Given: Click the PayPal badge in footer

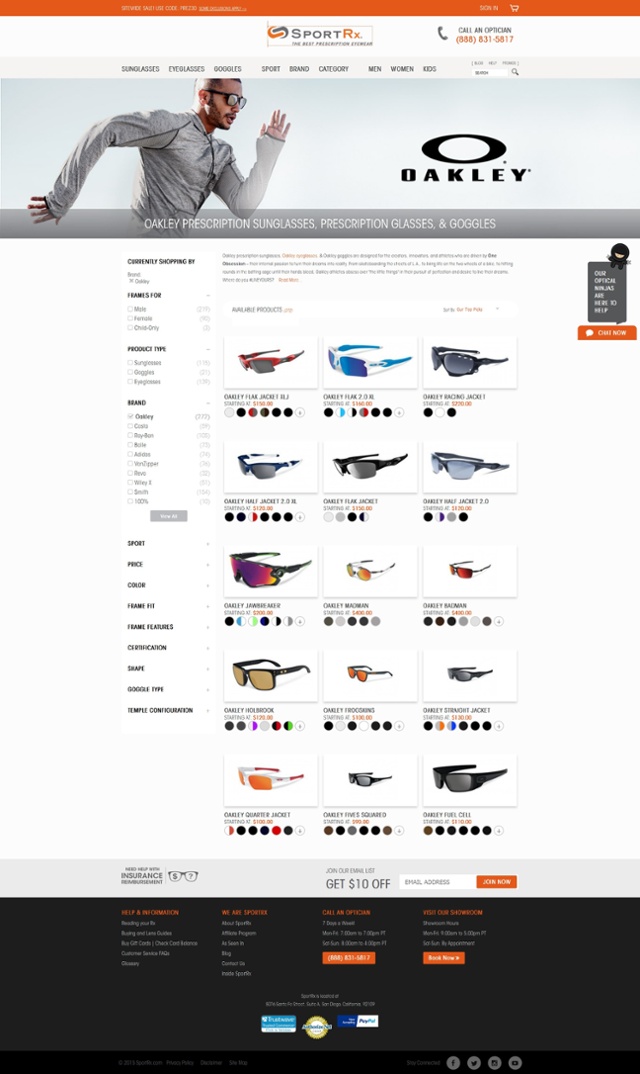Looking at the screenshot, I should point(358,1021).
